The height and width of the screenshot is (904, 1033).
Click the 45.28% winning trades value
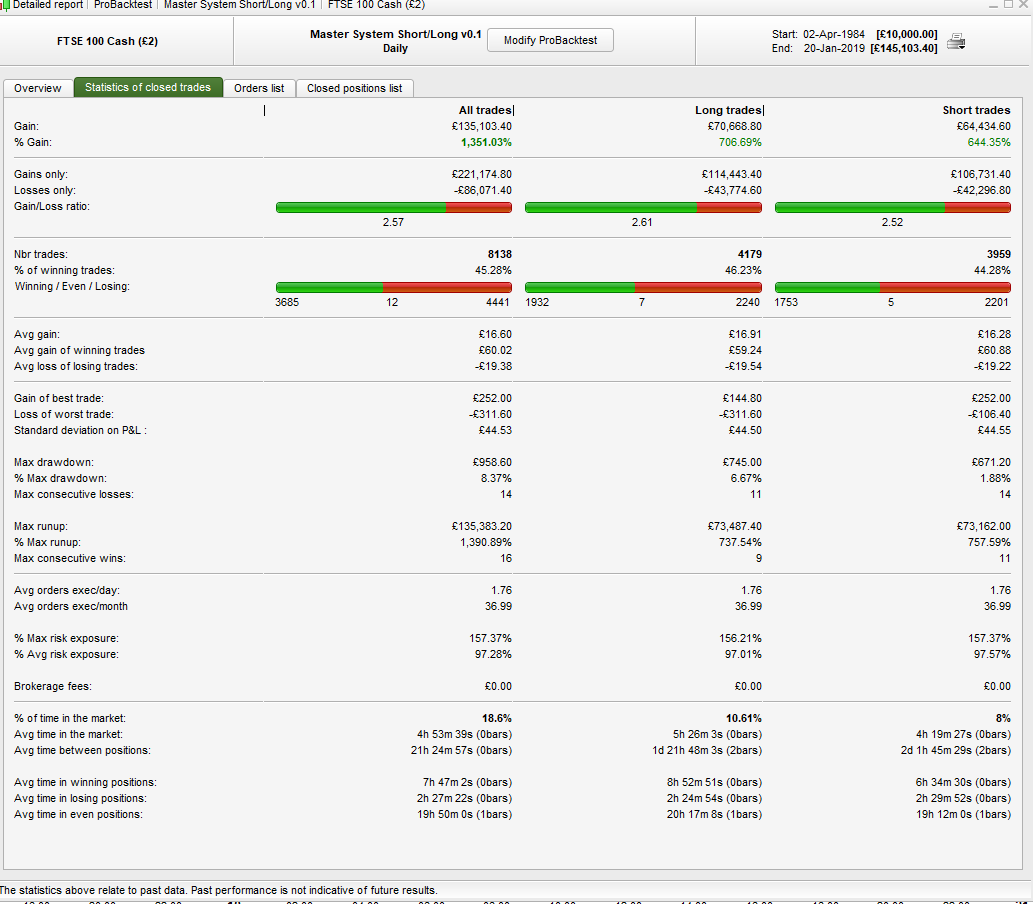[492, 270]
